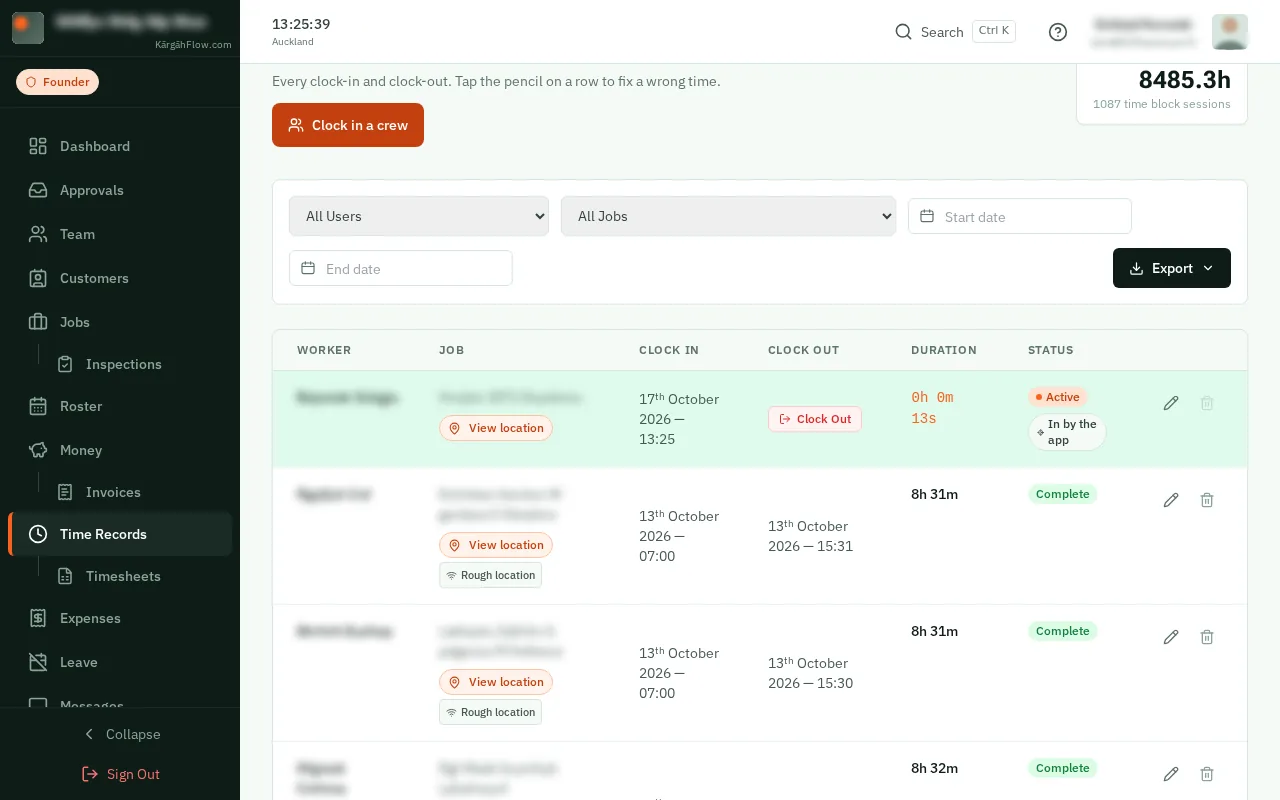Image resolution: width=1280 pixels, height=800 pixels.
Task: Open the help question-mark icon
Action: (x=1058, y=32)
